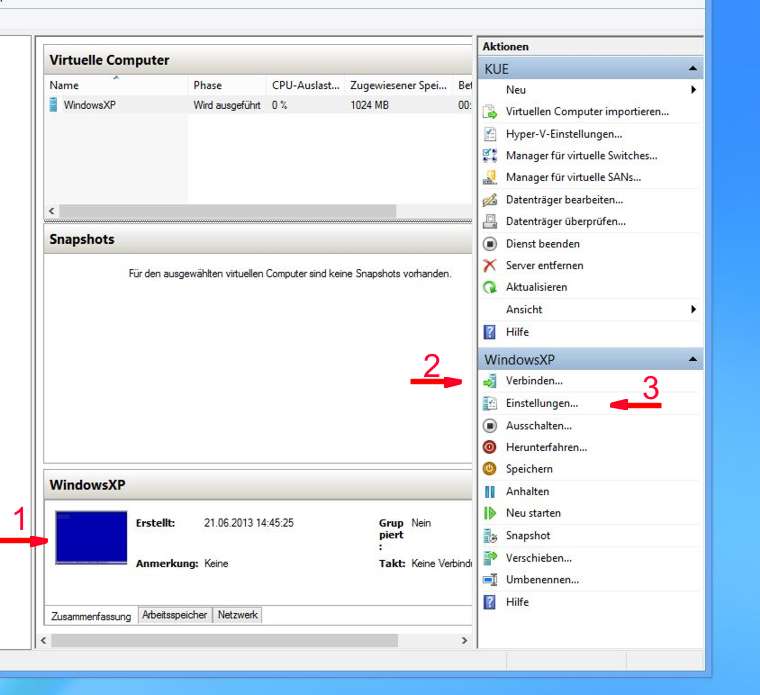760x695 pixels.
Task: Select the WindowsXP row name
Action: click(x=90, y=105)
